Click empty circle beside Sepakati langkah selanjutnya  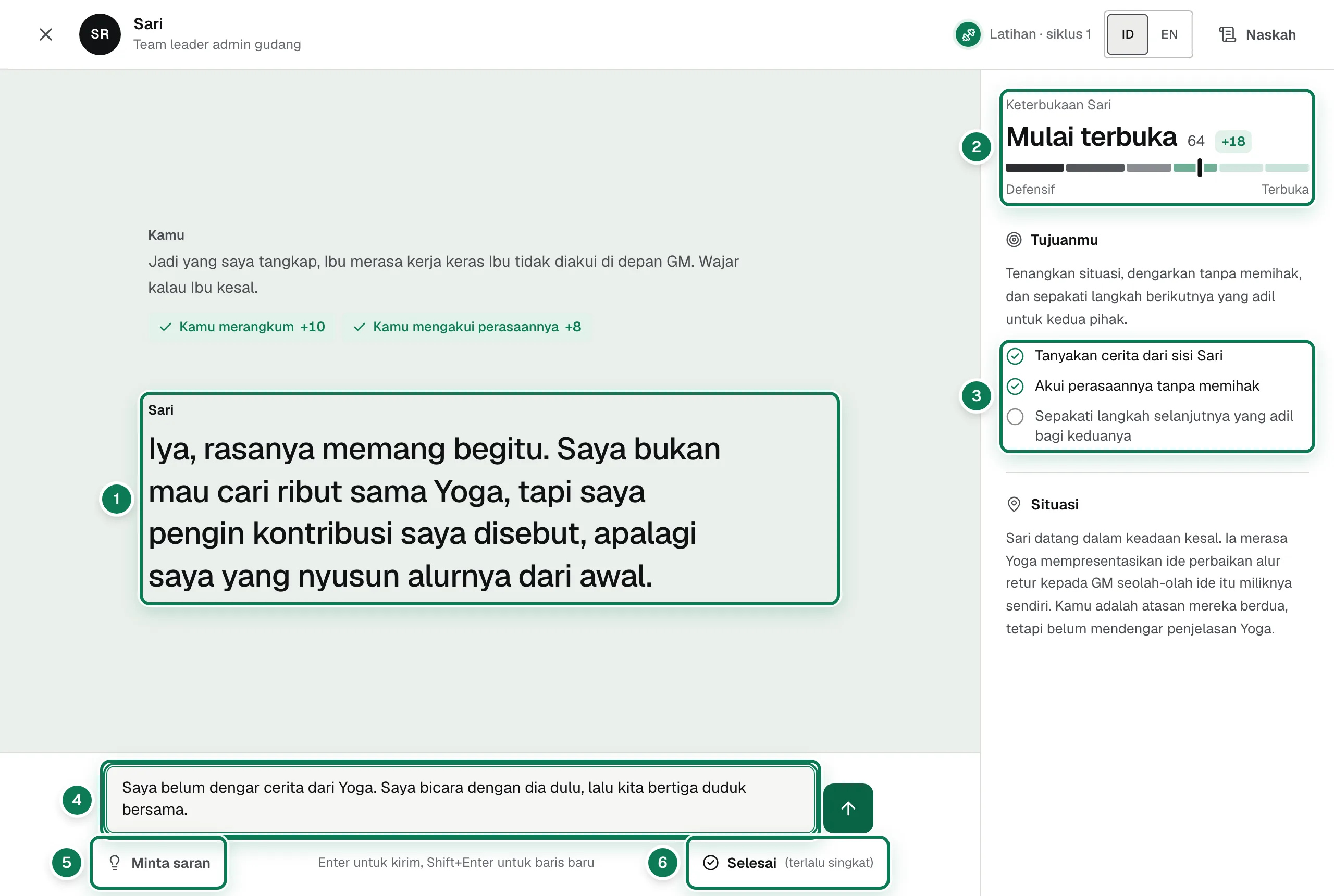click(1015, 417)
